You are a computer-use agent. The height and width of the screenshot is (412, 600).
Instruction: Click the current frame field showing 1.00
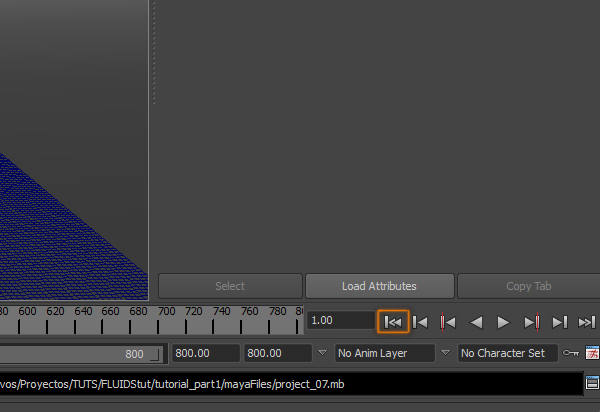click(x=340, y=321)
